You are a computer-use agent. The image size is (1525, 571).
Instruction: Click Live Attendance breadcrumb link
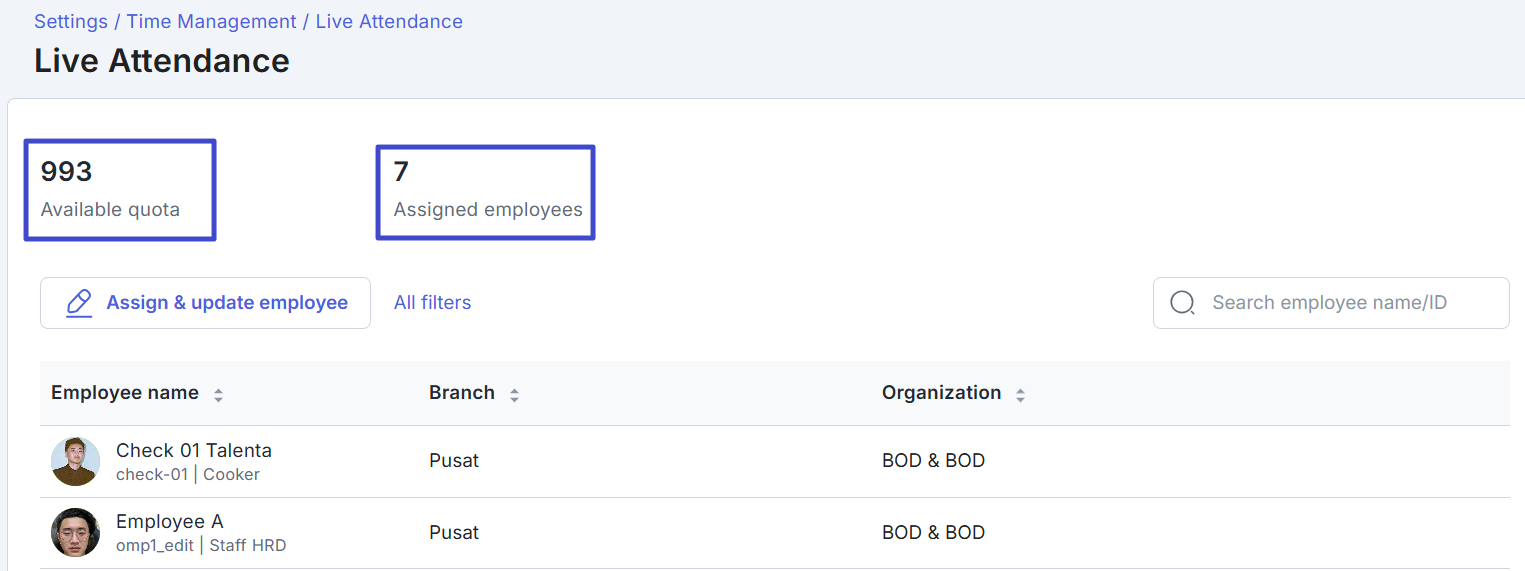[389, 21]
